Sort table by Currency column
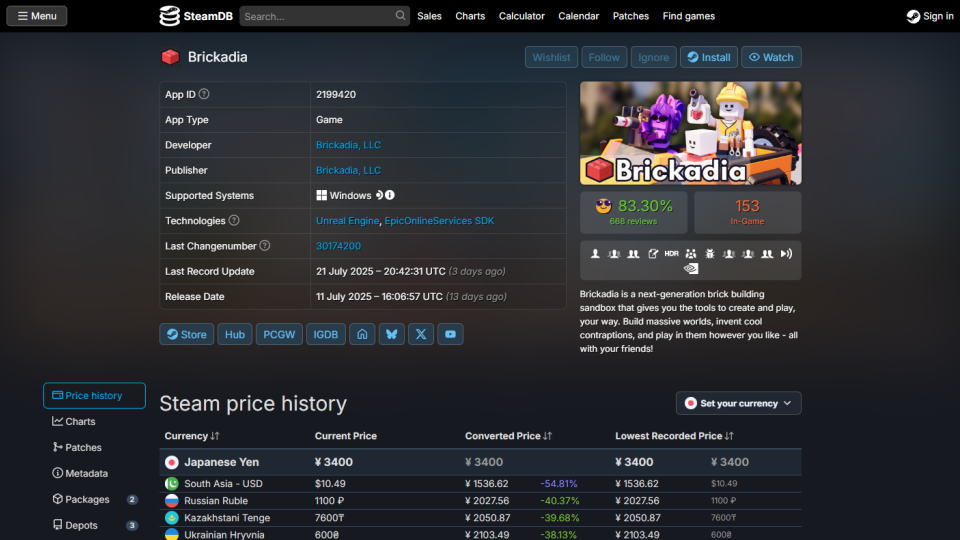 192,436
